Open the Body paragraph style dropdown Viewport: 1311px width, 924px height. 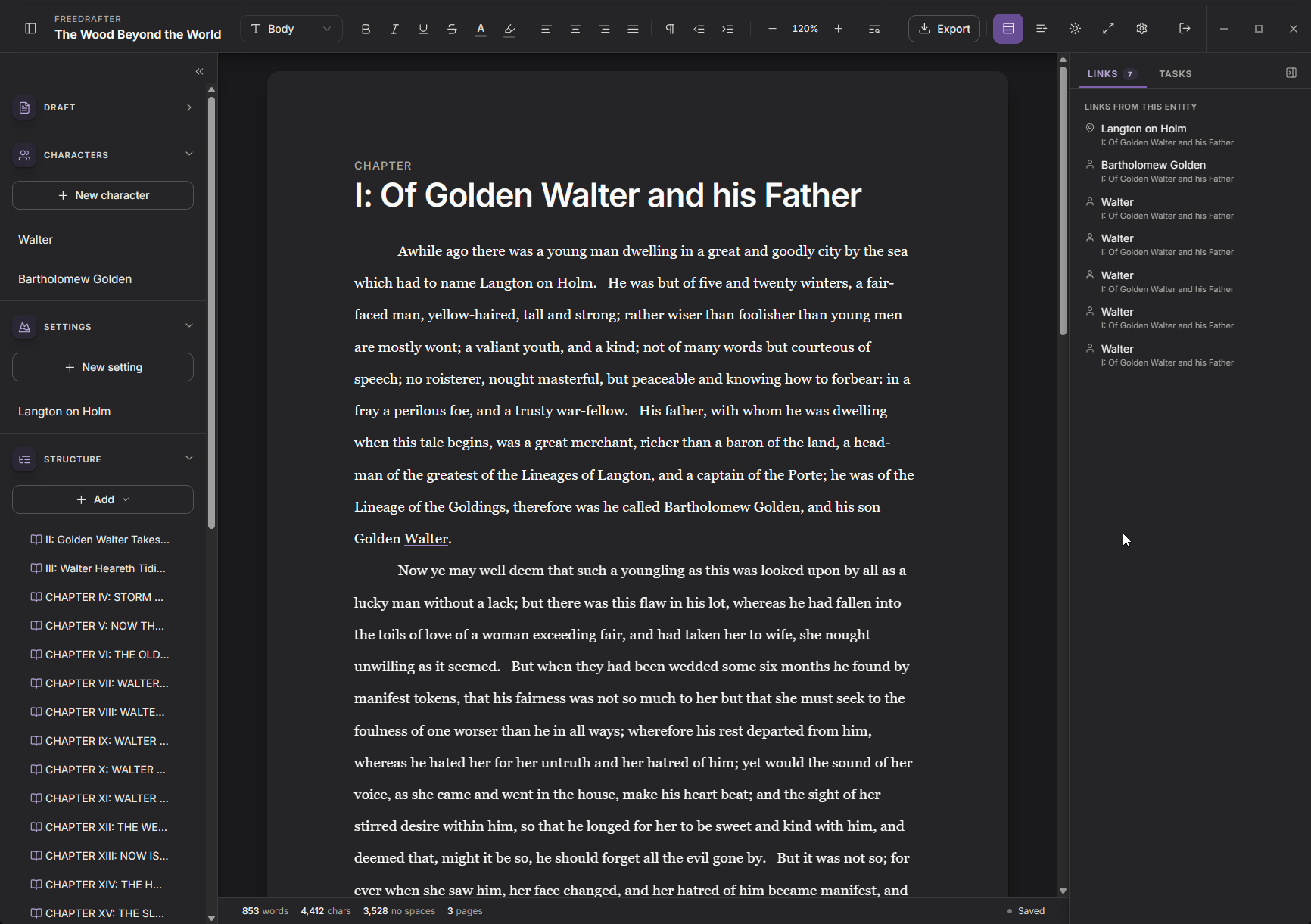(x=291, y=29)
